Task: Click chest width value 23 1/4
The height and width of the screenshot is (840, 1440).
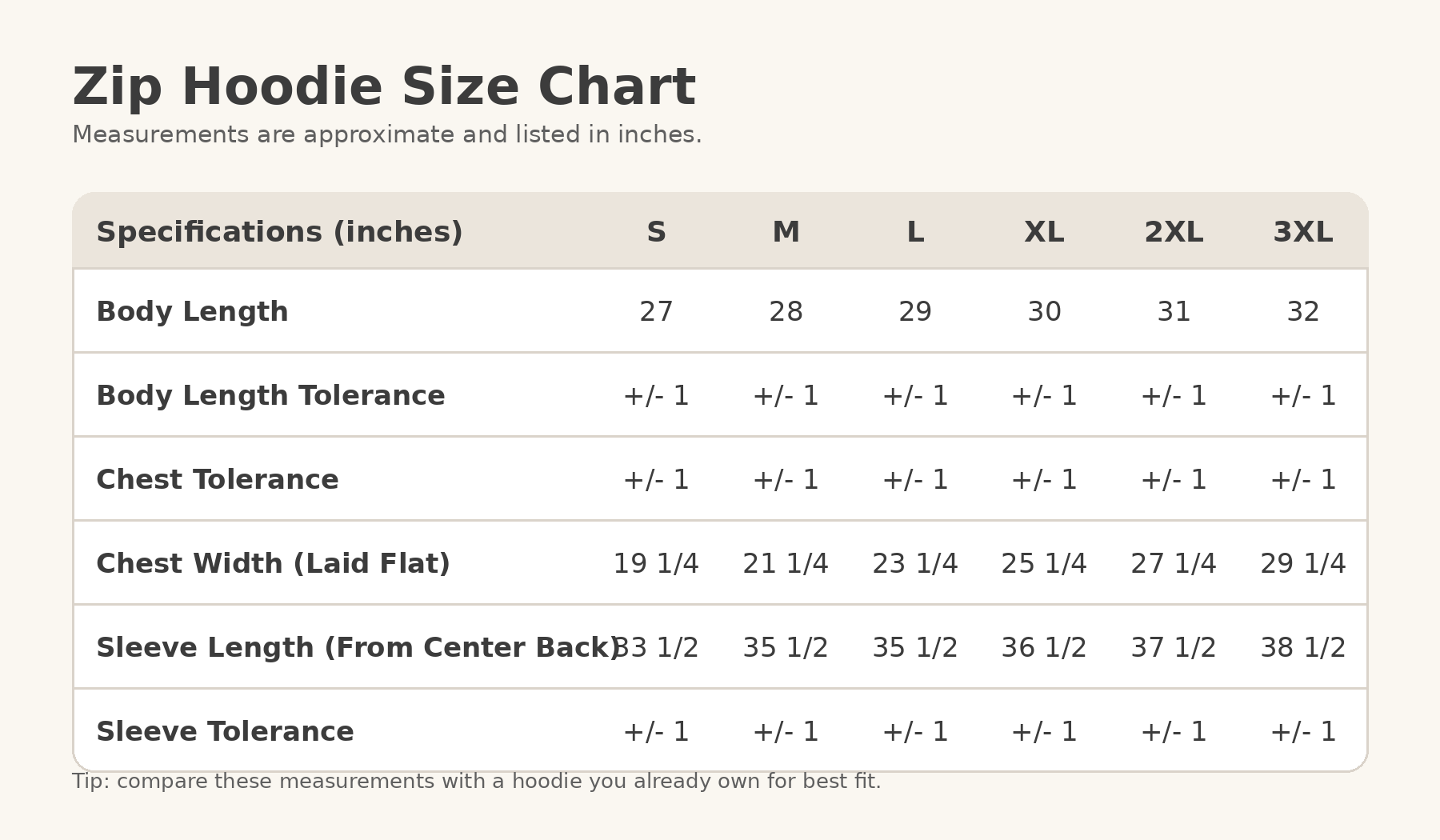Action: click(x=915, y=563)
